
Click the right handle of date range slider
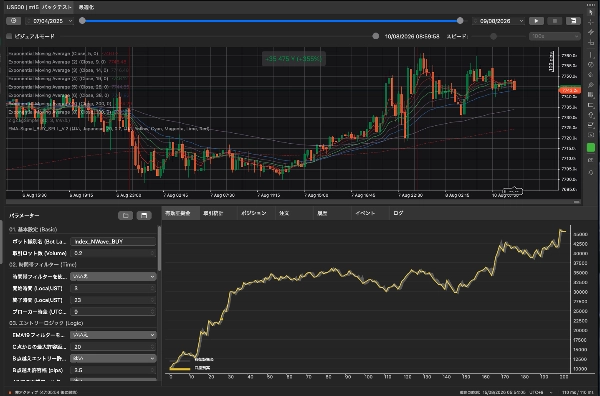[x=460, y=21]
